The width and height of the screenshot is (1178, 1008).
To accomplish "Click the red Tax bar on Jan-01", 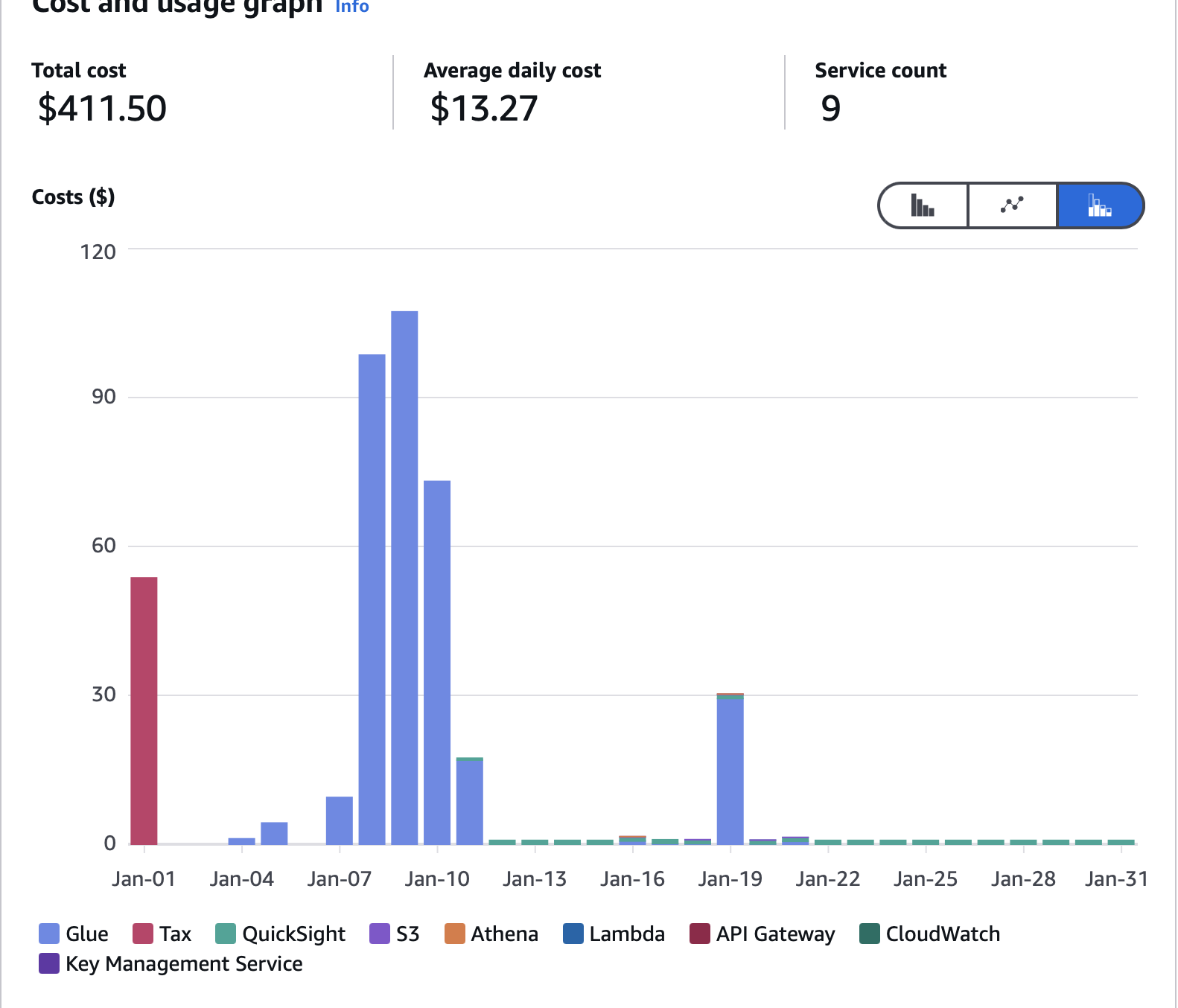I will pyautogui.click(x=144, y=710).
